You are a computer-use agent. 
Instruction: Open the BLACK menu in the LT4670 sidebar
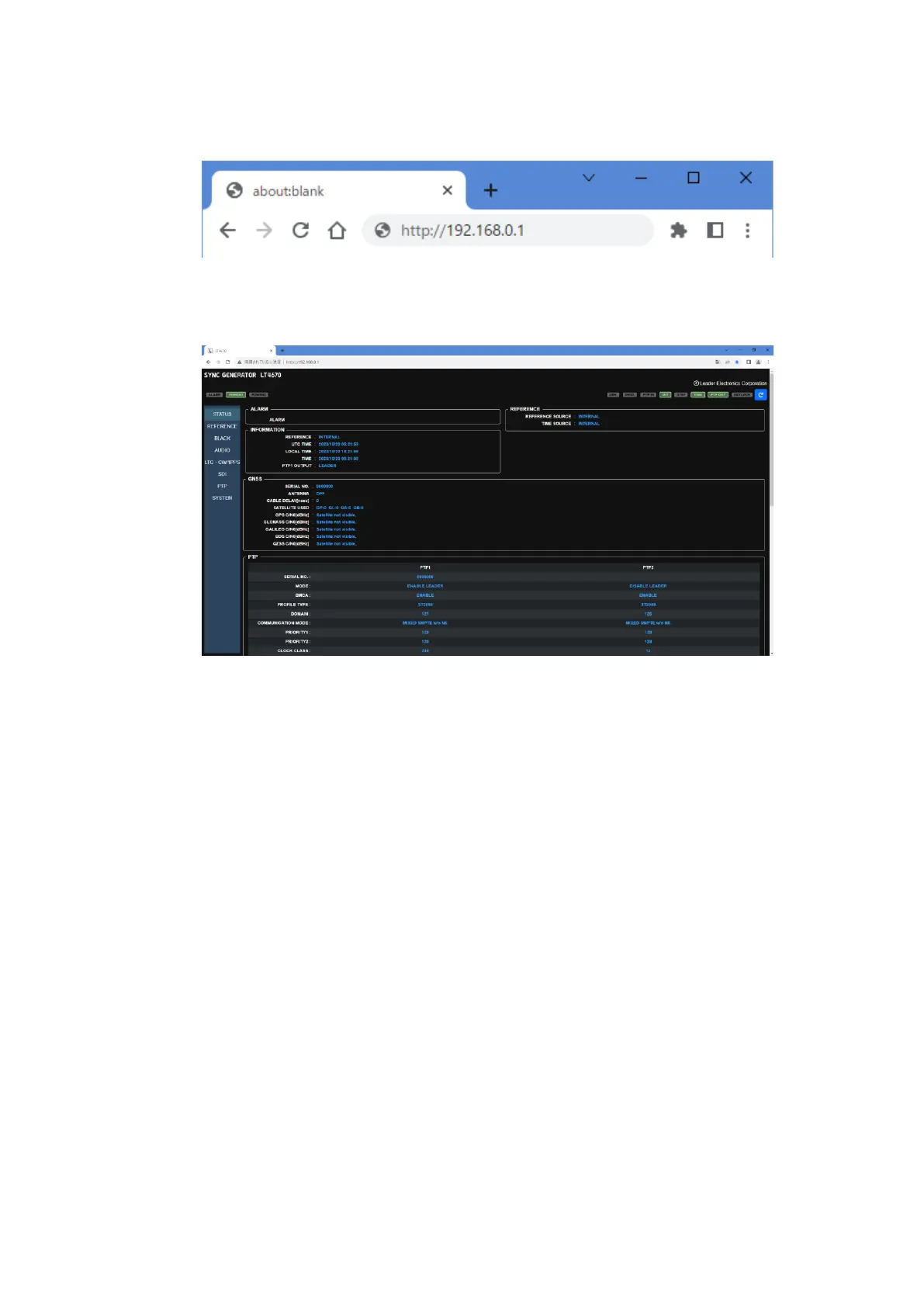pos(222,439)
